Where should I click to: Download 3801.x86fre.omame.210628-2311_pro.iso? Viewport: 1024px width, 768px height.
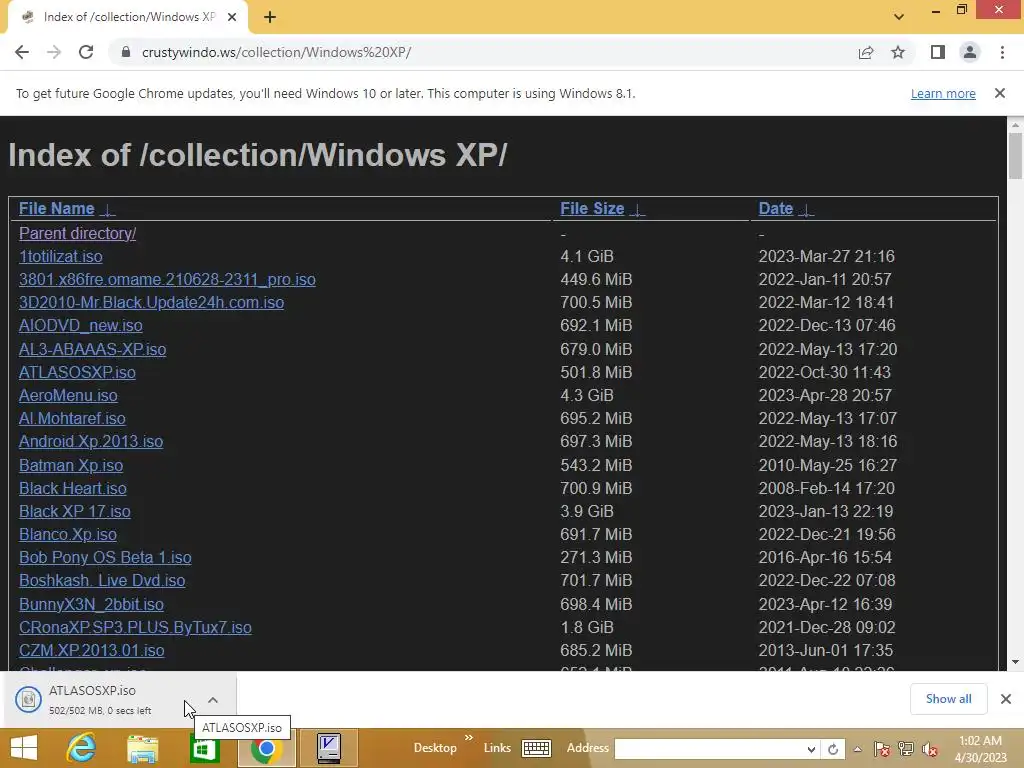coord(167,280)
